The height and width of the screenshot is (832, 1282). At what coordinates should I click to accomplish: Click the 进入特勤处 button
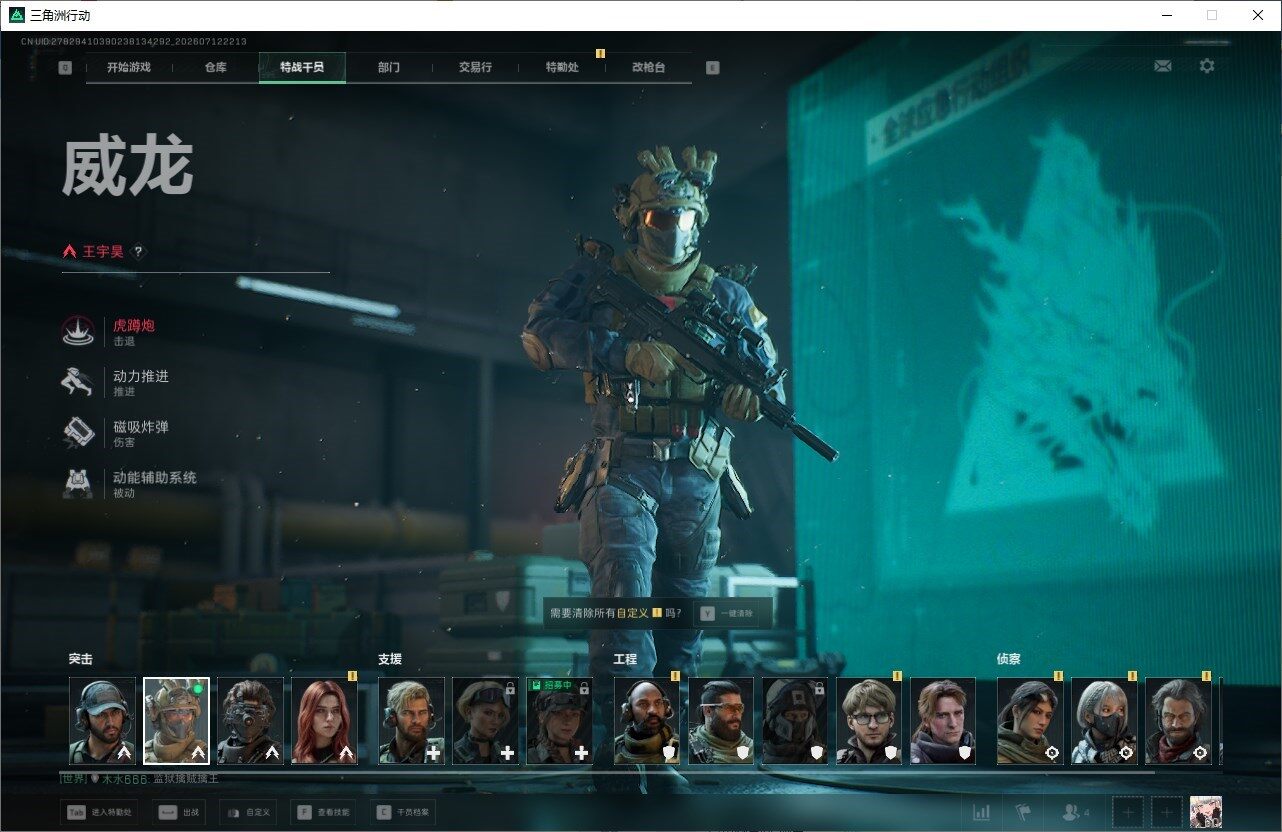pyautogui.click(x=98, y=813)
